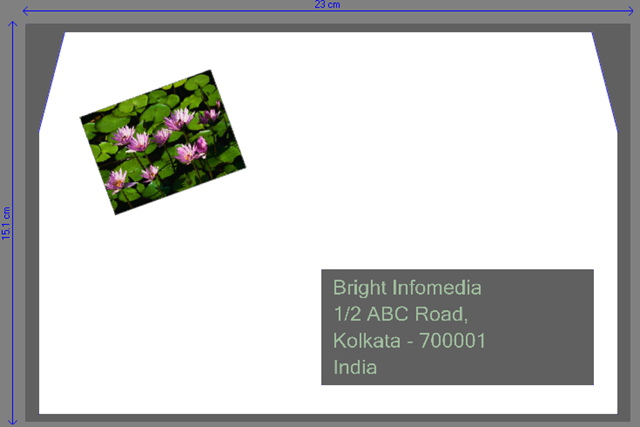Click the 'Kolkata - 700001' address line

tap(409, 340)
